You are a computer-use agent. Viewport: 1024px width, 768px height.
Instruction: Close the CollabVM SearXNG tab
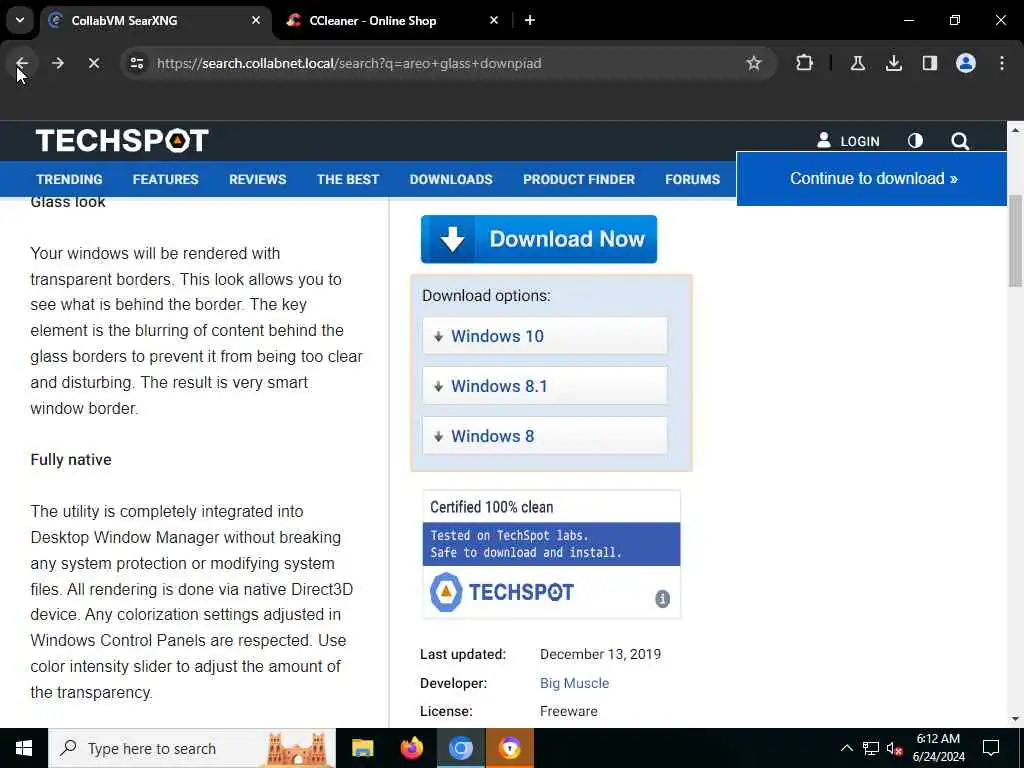coord(256,20)
